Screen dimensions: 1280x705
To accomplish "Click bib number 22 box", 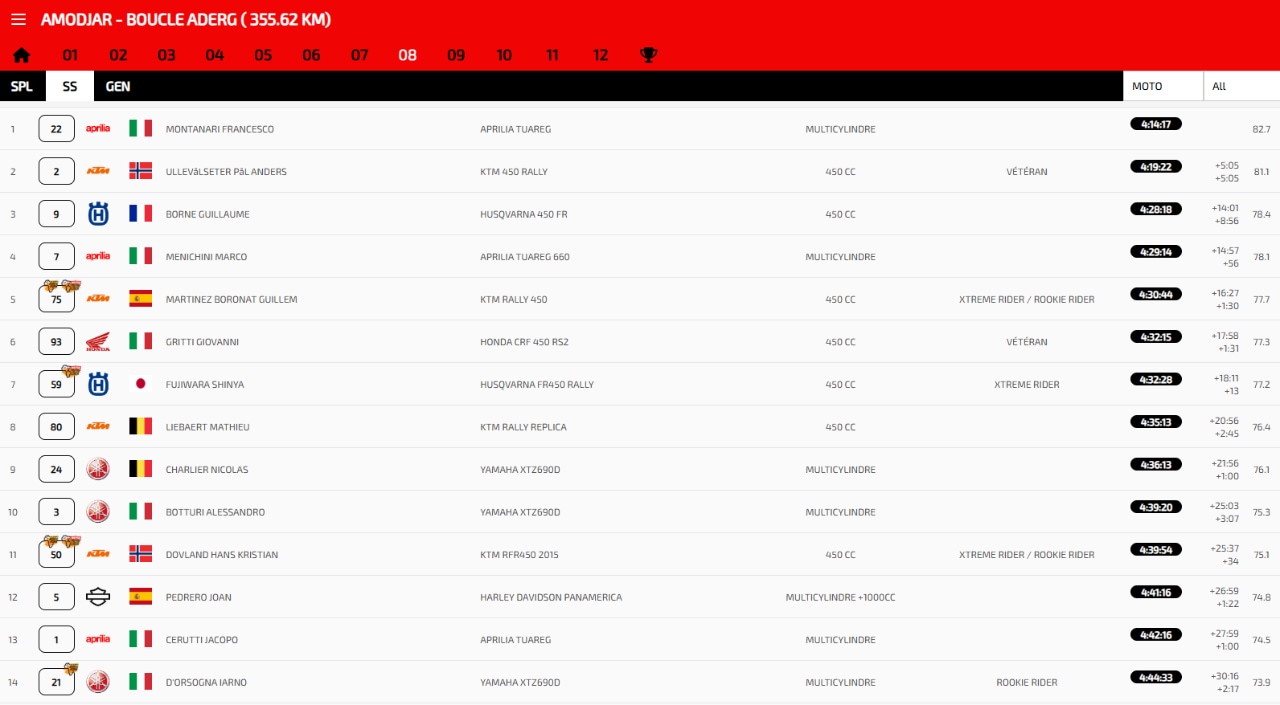I will click(x=56, y=129).
